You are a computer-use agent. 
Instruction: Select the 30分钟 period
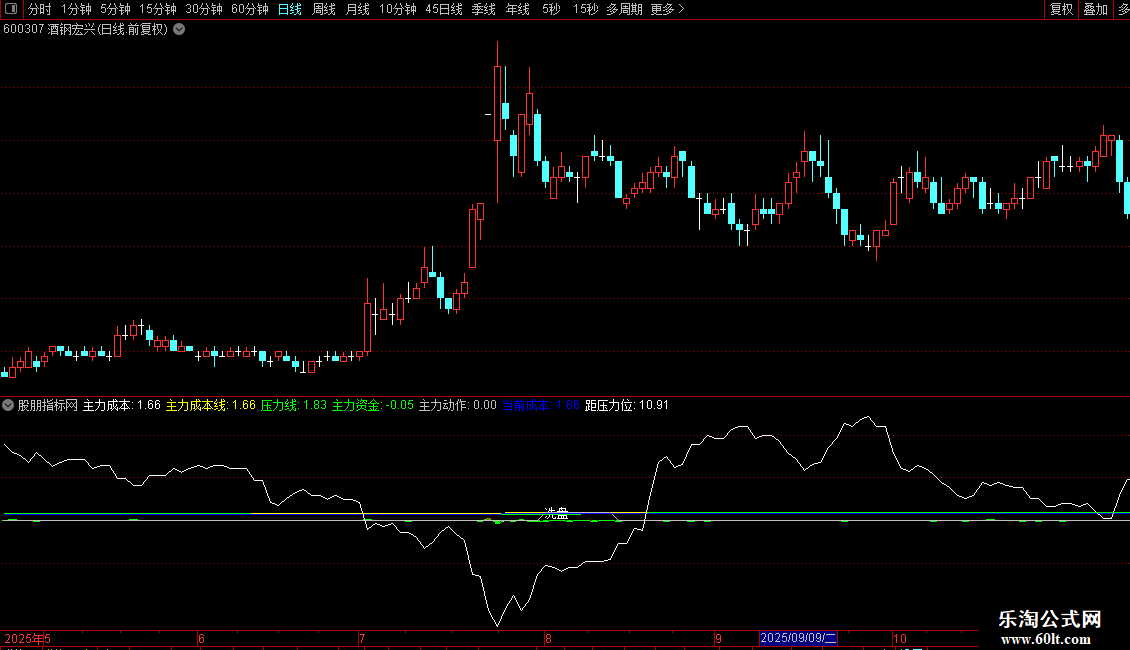coord(204,9)
